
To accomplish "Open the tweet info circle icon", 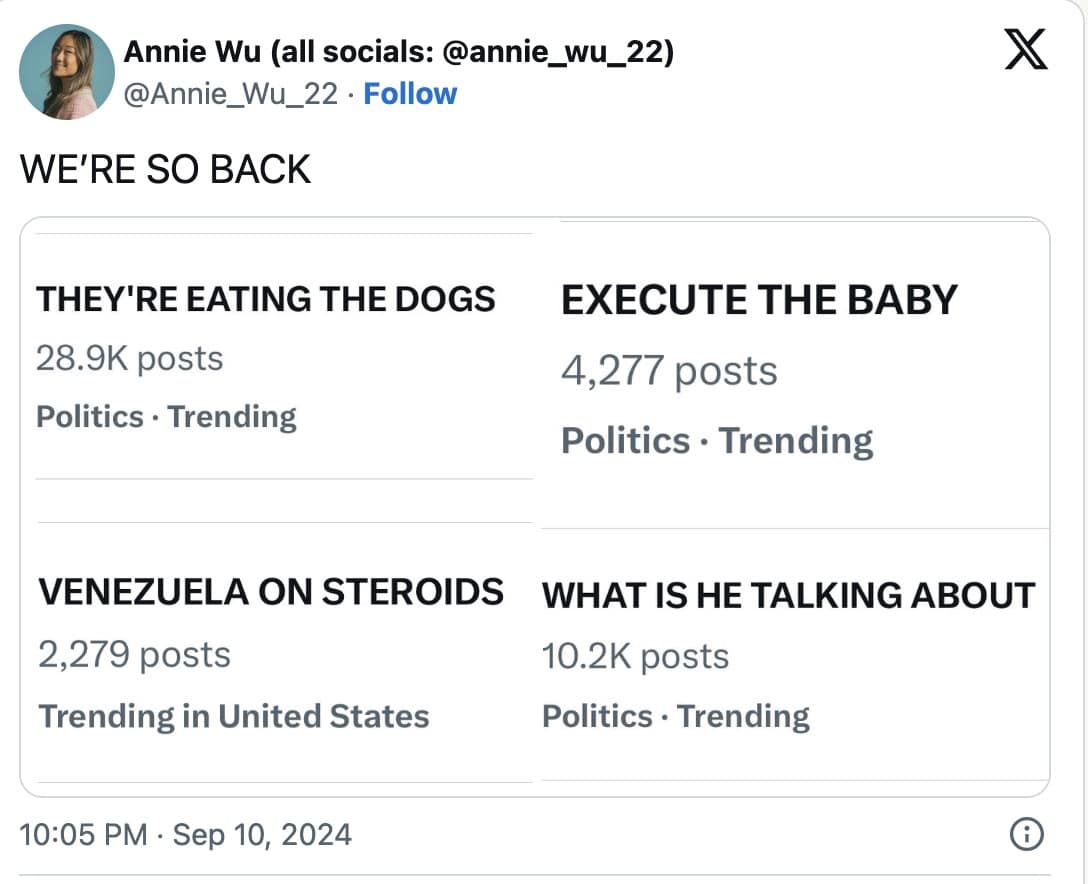I will 1028,834.
